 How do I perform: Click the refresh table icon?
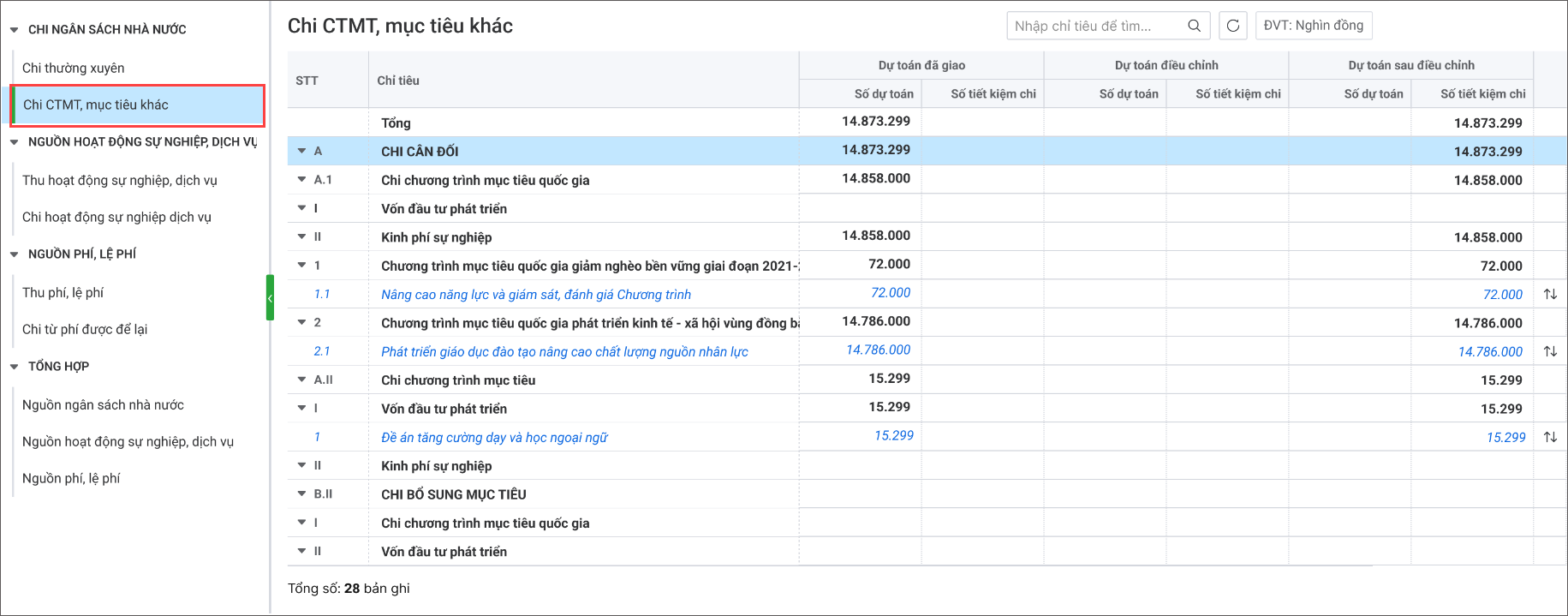click(1232, 26)
